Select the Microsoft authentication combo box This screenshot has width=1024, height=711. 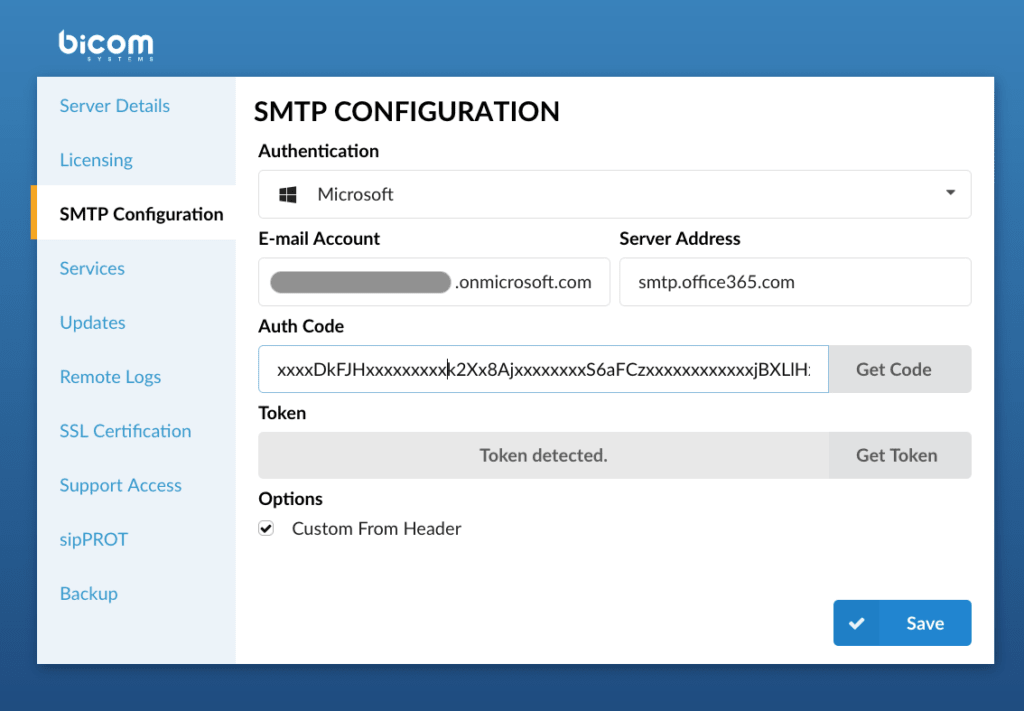point(615,195)
